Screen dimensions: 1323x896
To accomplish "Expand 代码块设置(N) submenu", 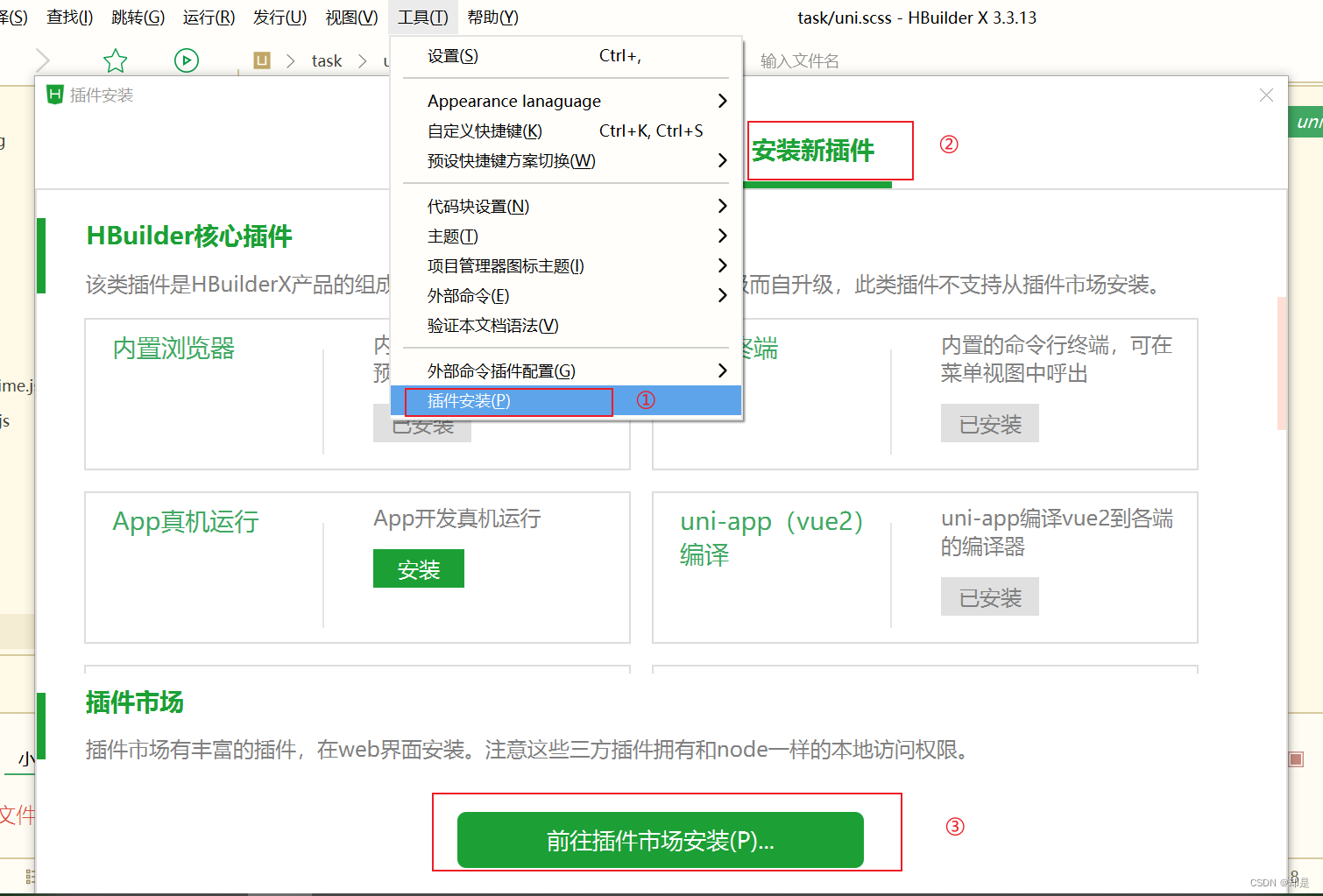I will (566, 206).
